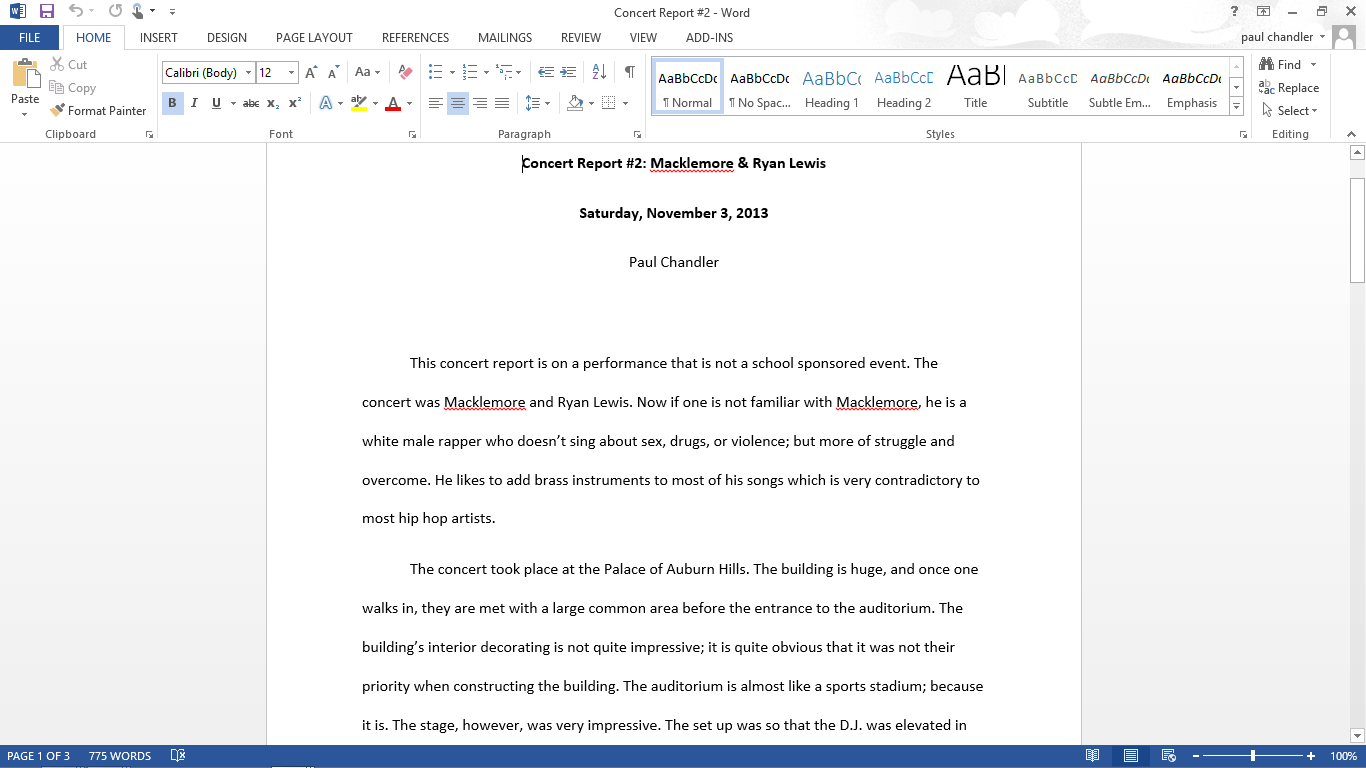Click the vertical scrollbar thumb
This screenshot has width=1366, height=768.
pos(1357,230)
